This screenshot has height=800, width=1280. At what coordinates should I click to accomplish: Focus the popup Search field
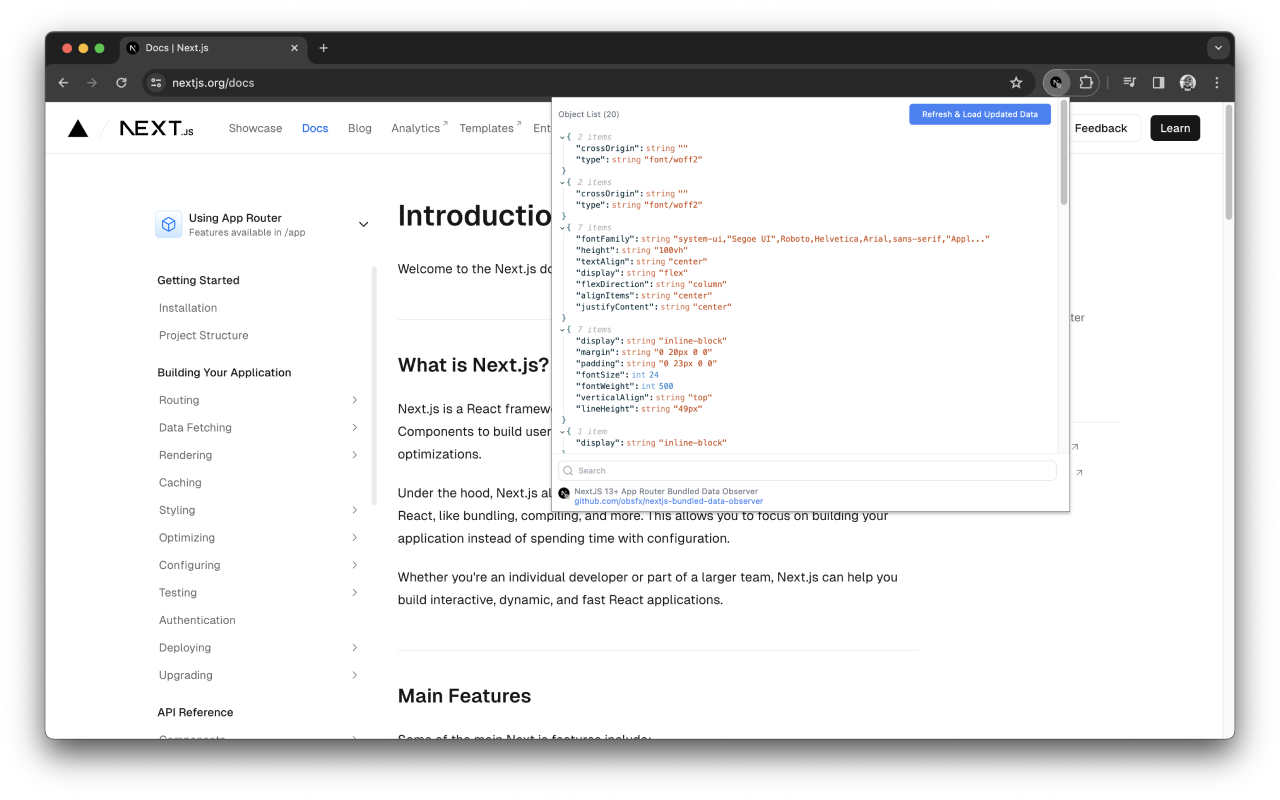tap(807, 471)
